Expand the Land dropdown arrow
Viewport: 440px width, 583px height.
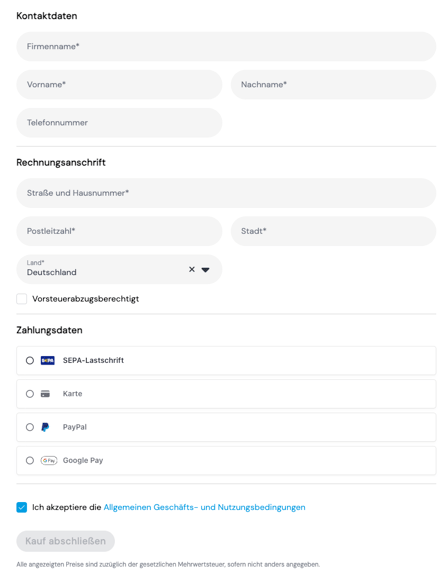[x=205, y=270]
